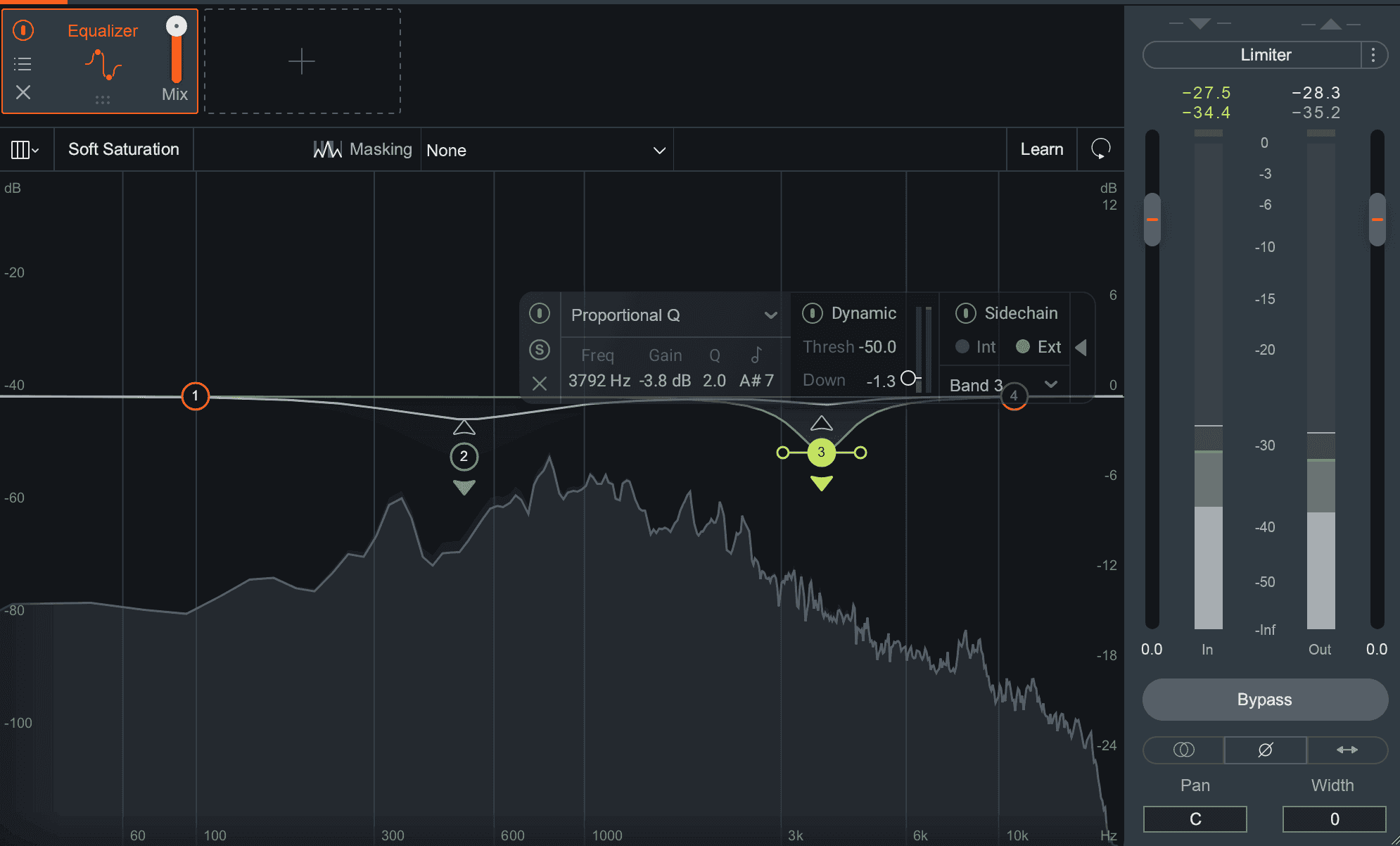Viewport: 1400px width, 846px height.
Task: Click the module drag grip dots
Action: (103, 100)
